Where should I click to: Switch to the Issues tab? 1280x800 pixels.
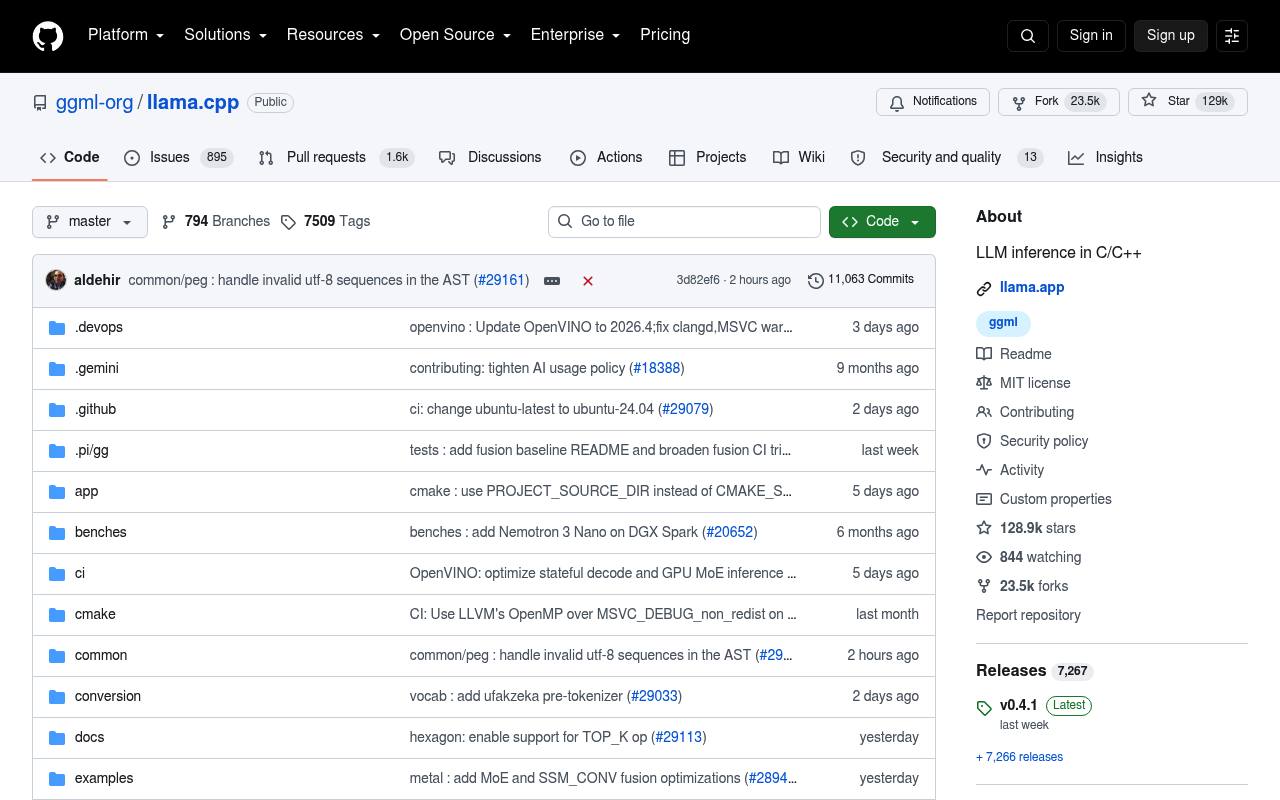pos(178,158)
